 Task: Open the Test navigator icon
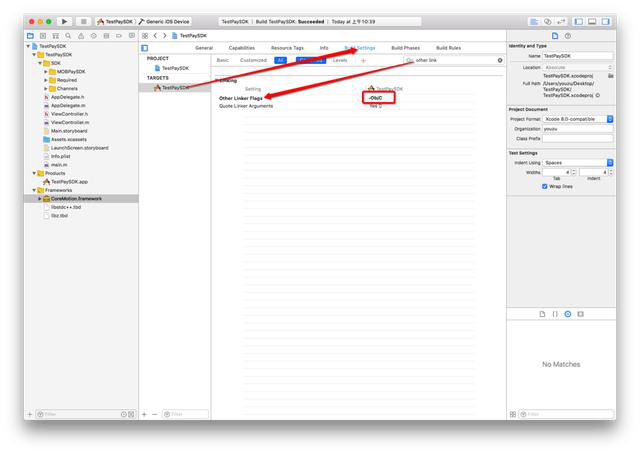(x=93, y=36)
